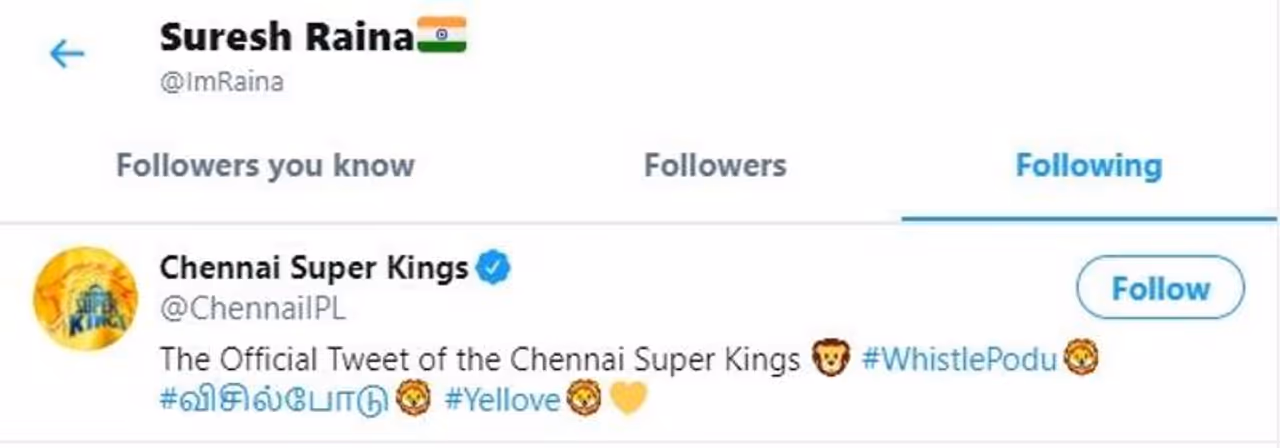Open the #WhistlePodu hashtag link
This screenshot has height=448, width=1280.
(x=959, y=359)
